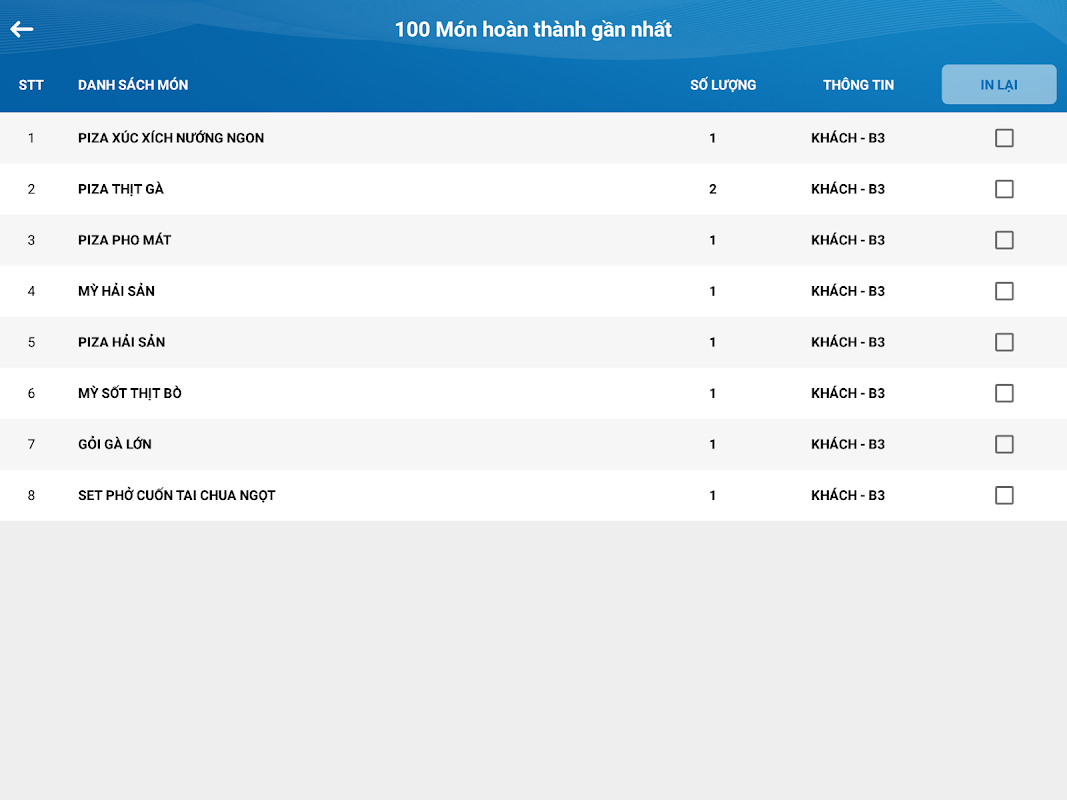Screen dimensions: 1067x800
Task: Click KHÁCH - B3 in GỎI GÀ LỚN row
Action: [x=848, y=444]
